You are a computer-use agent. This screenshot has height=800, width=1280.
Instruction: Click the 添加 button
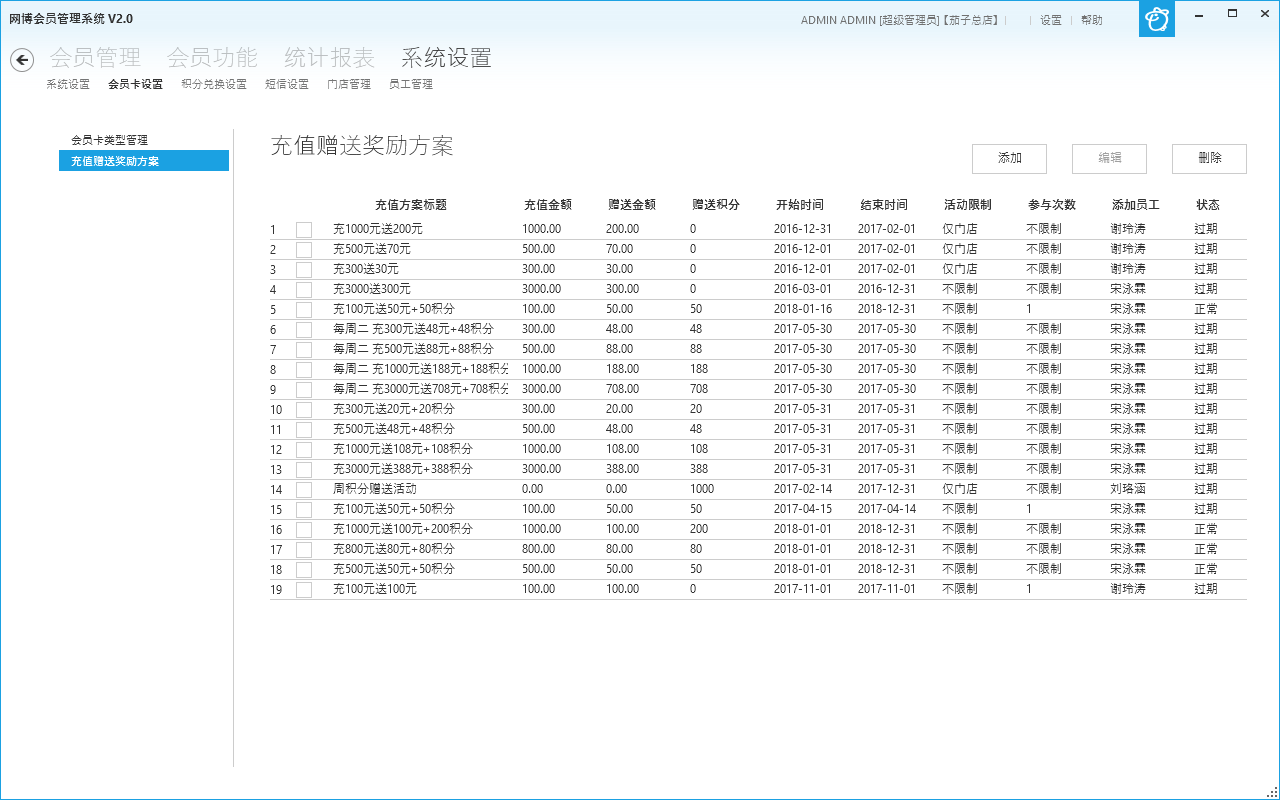[x=1009, y=159]
